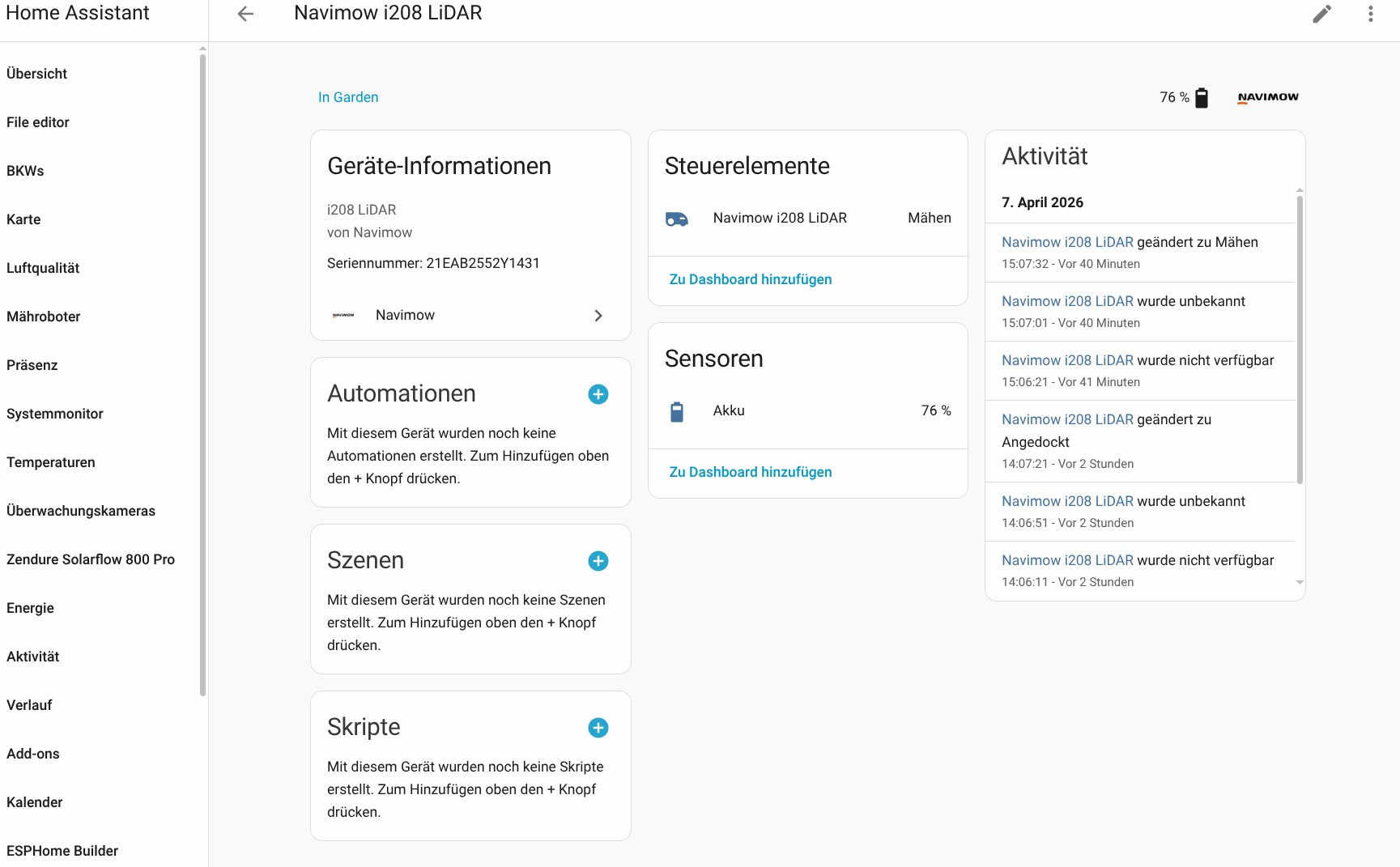Click the Akku battery sensor icon
This screenshot has width=1400, height=867.
[x=677, y=411]
